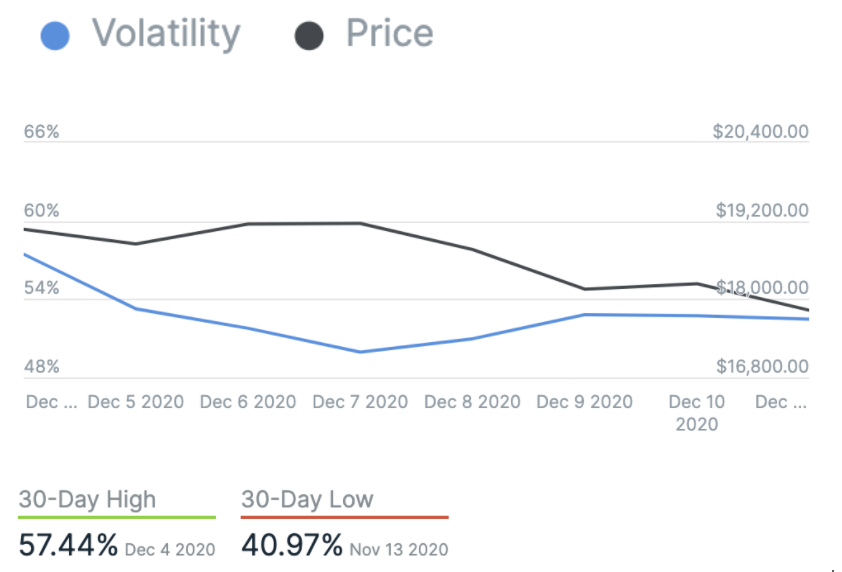This screenshot has width=842, height=572.
Task: Click the 48% volatility axis label
Action: click(x=42, y=367)
